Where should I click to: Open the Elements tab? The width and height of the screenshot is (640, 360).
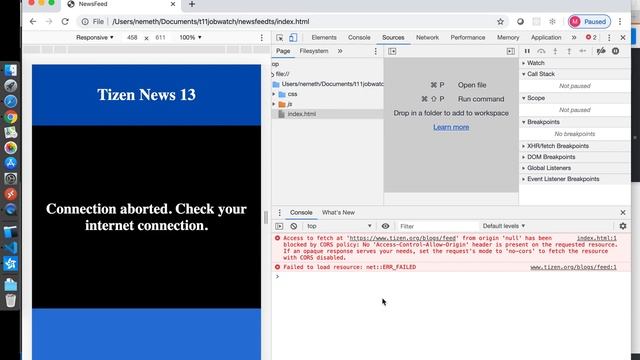tap(324, 38)
